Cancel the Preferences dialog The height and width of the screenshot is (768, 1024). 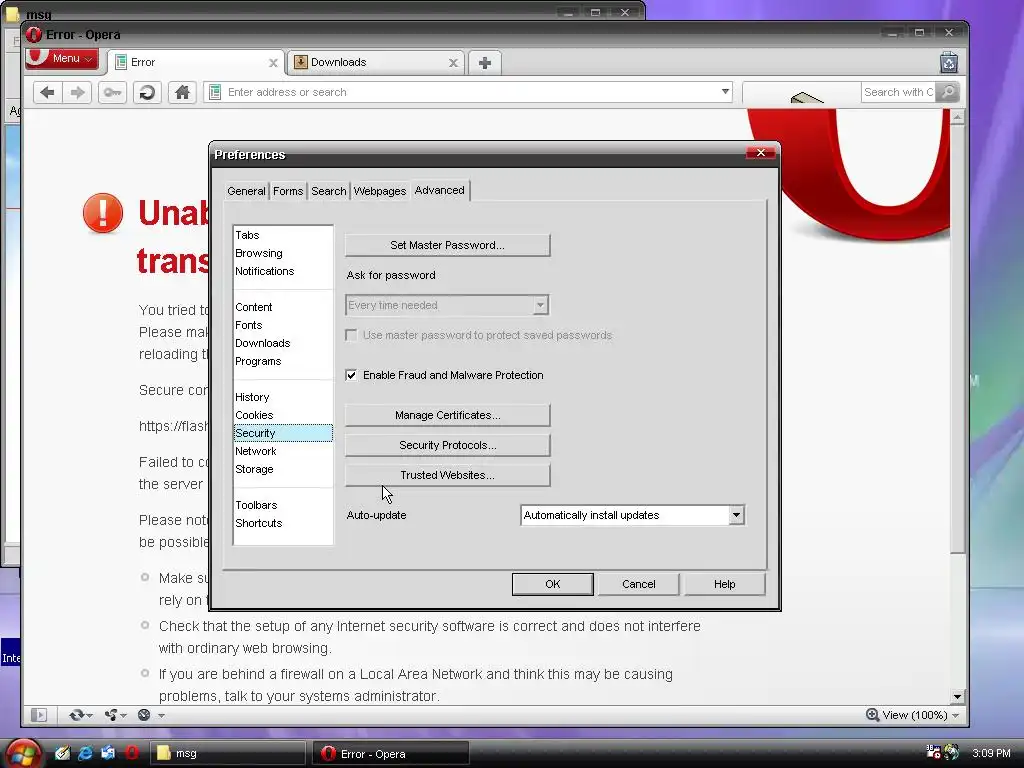coord(639,584)
